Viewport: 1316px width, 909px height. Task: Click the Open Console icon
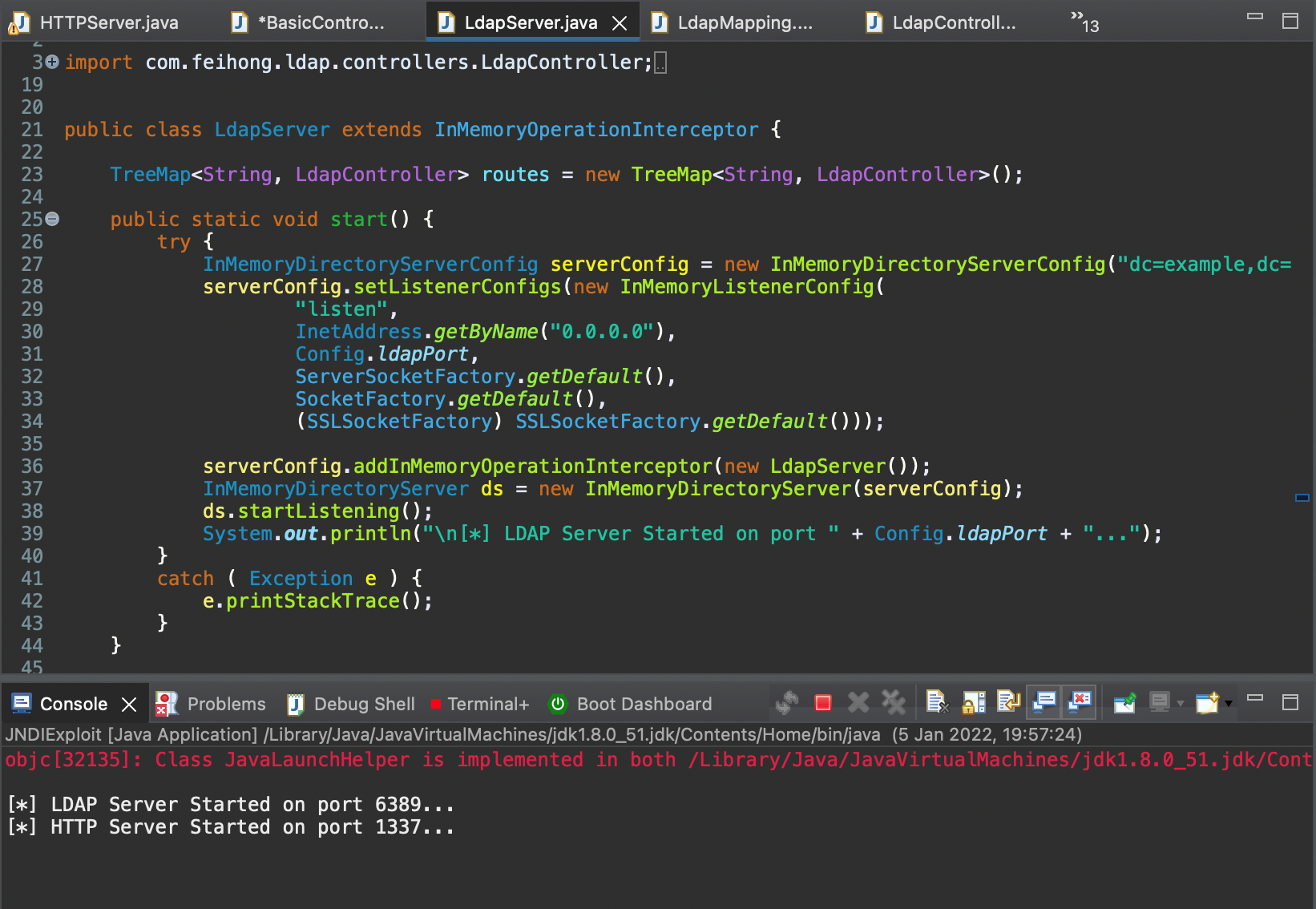click(1207, 703)
